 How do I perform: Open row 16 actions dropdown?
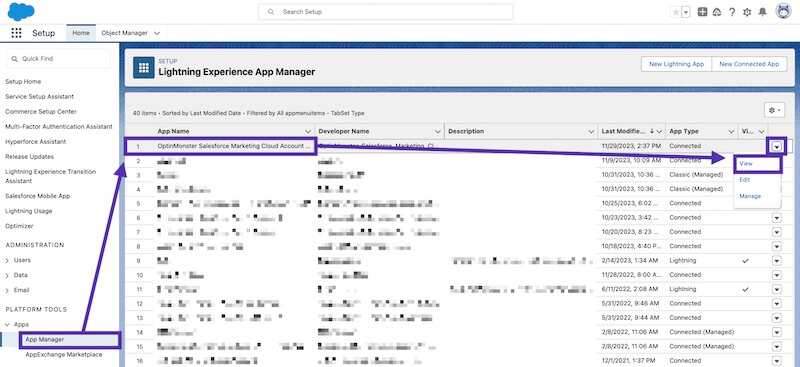(x=777, y=360)
